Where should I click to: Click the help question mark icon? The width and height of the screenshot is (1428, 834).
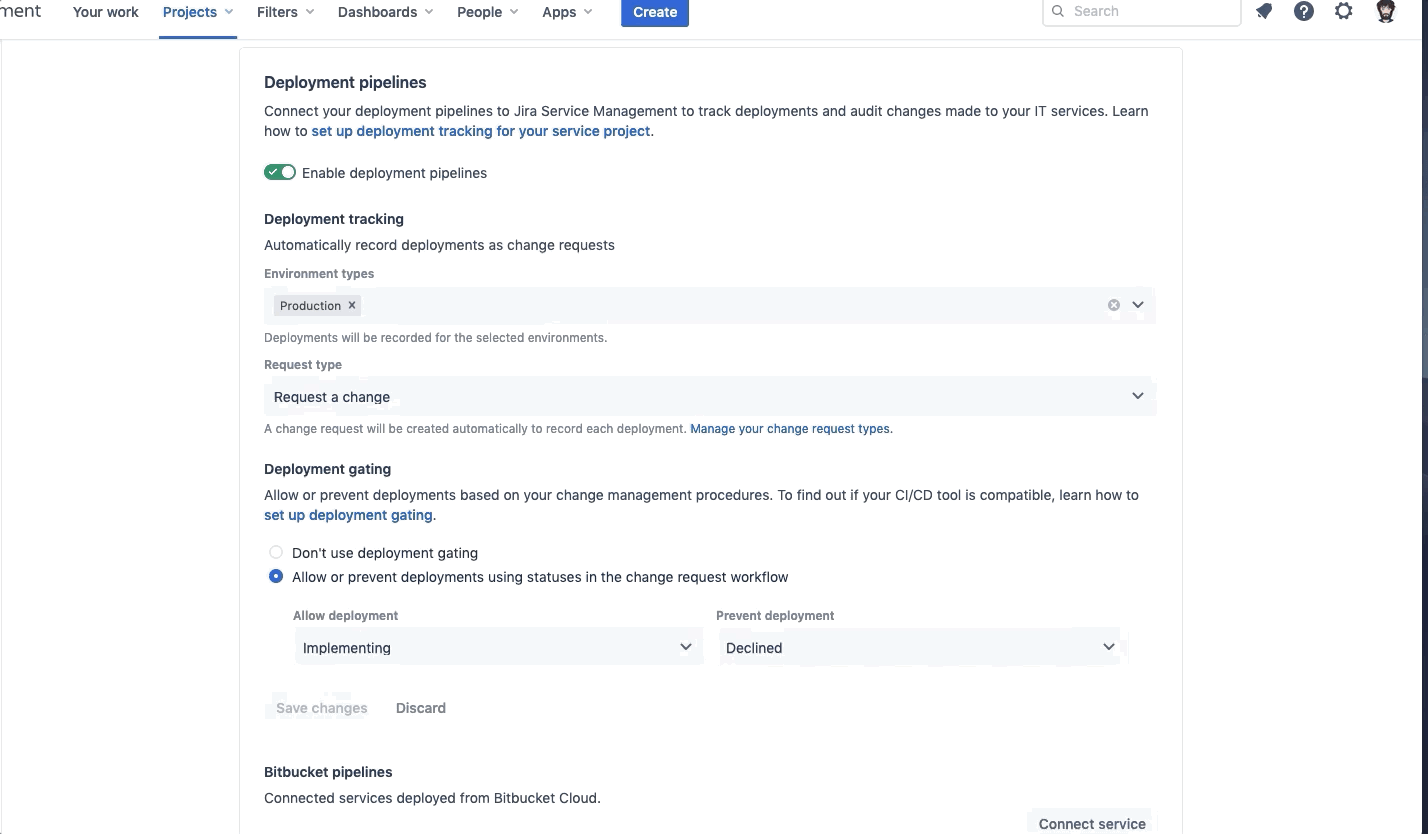[1303, 12]
